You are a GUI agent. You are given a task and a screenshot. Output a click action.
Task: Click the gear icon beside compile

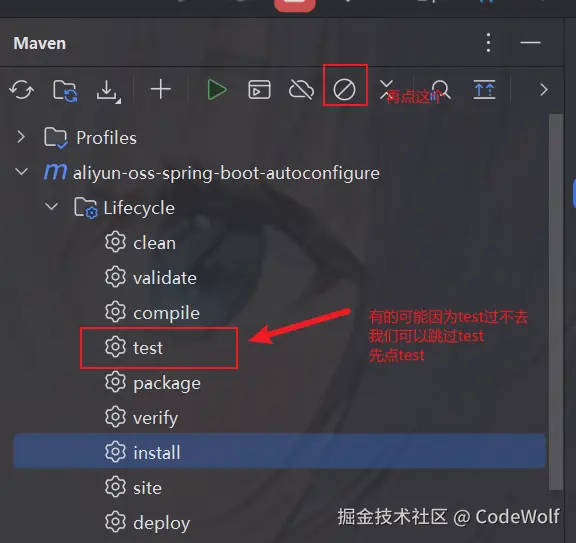tap(115, 312)
